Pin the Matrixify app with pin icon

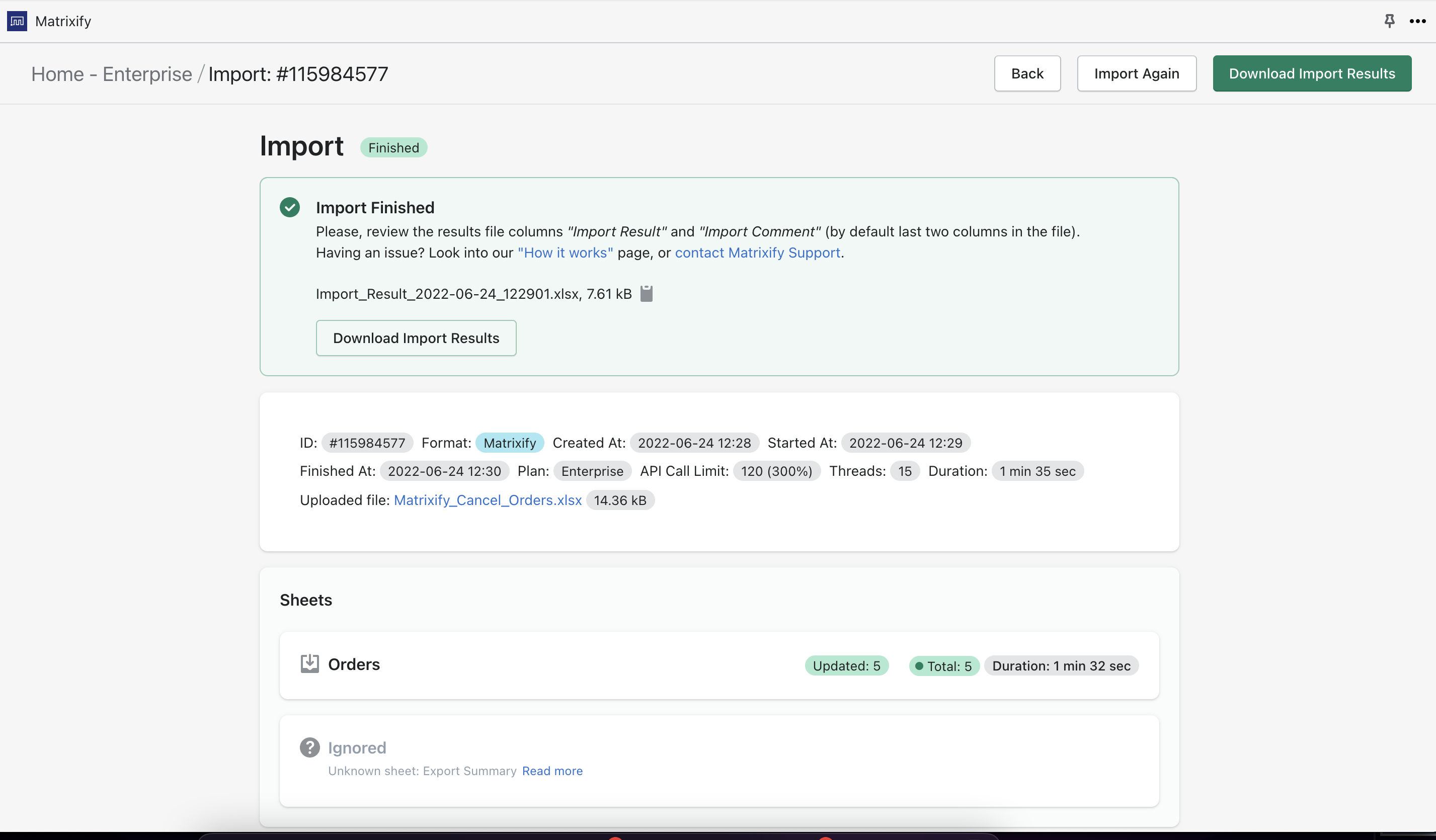tap(1389, 21)
